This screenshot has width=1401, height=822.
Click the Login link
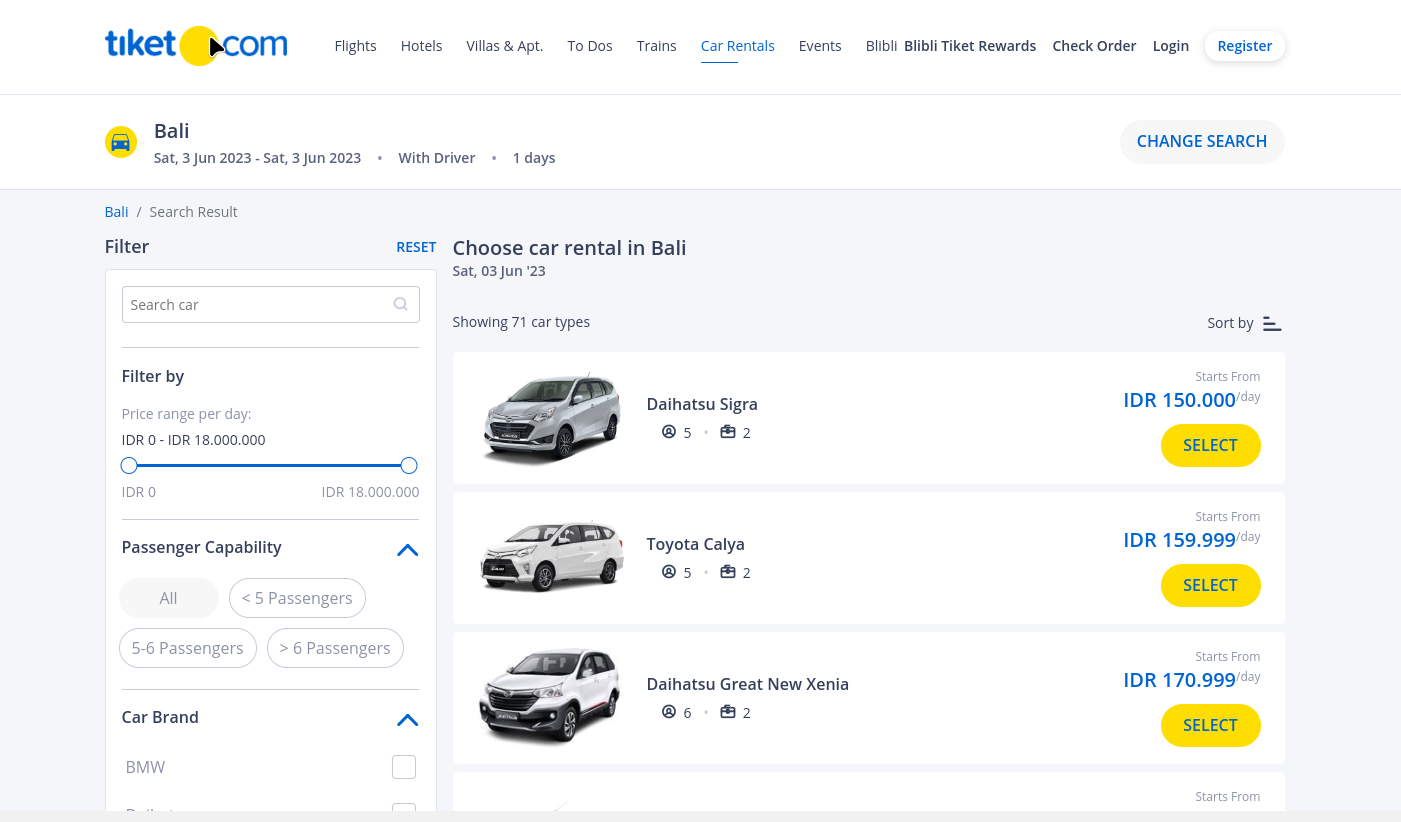[1170, 46]
